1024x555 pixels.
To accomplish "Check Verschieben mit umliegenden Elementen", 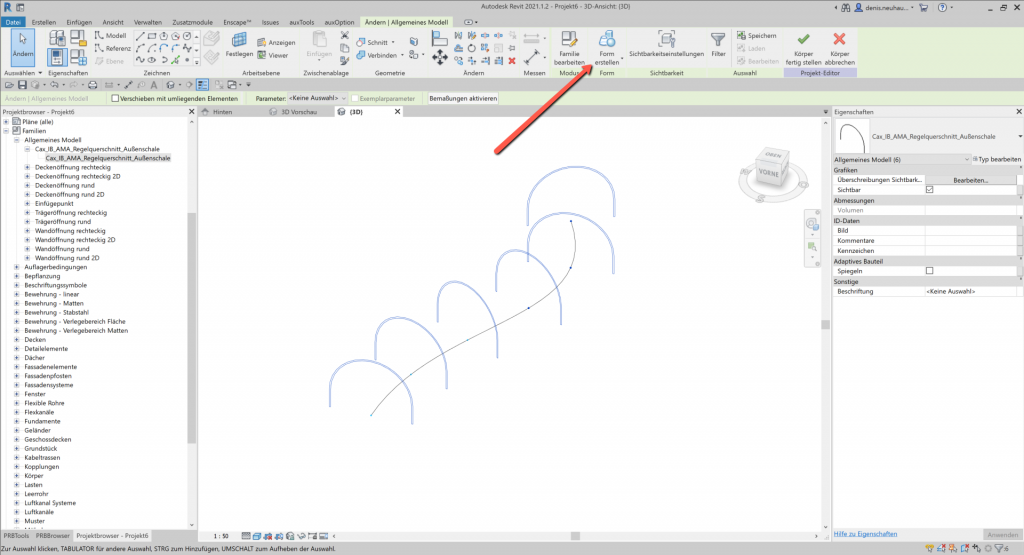I will tap(116, 99).
